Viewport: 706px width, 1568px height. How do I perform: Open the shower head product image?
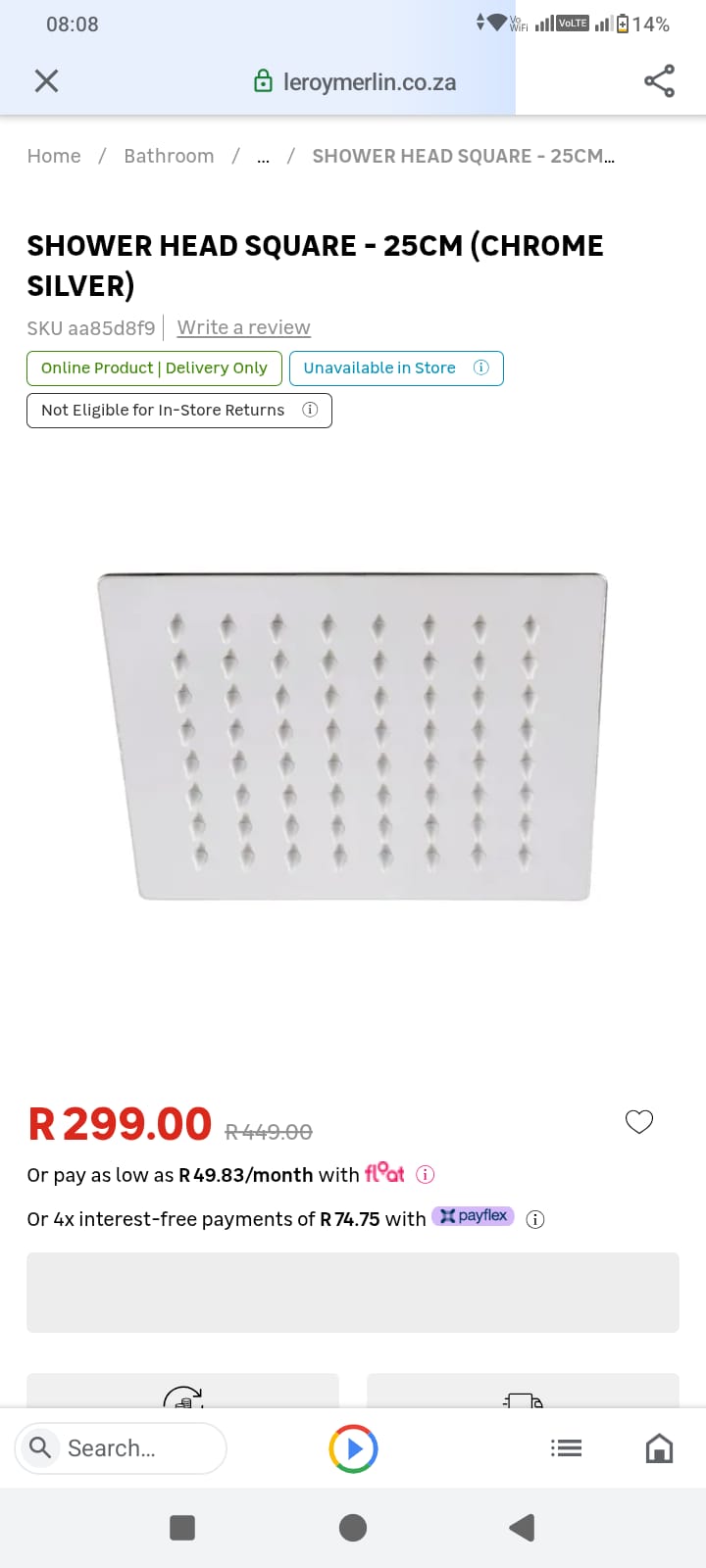pyautogui.click(x=353, y=737)
